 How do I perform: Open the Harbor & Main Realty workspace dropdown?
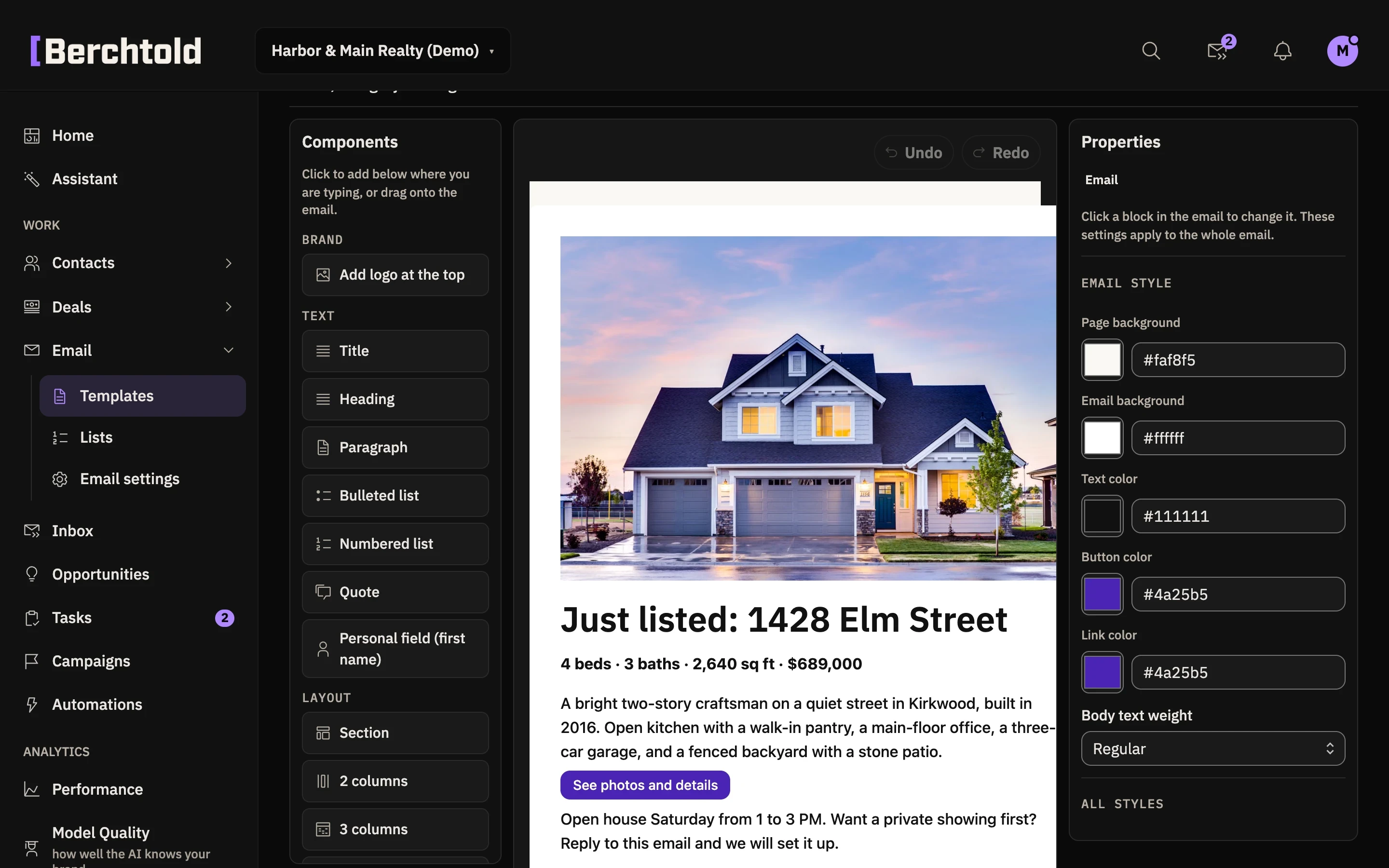[x=383, y=51]
